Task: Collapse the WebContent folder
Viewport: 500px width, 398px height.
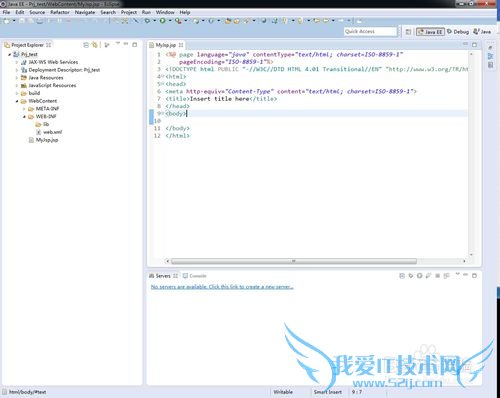Action: 17,101
